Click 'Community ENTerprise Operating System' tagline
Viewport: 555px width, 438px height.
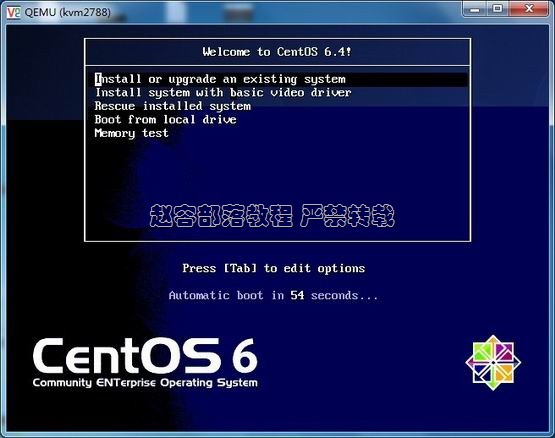(145, 383)
